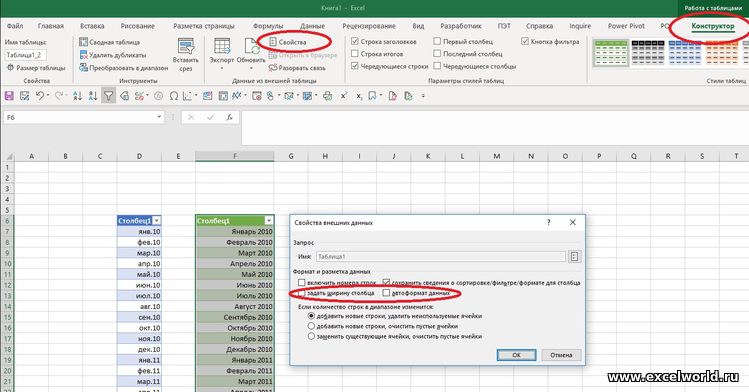
Task: Click into the formula bar
Action: (x=494, y=127)
